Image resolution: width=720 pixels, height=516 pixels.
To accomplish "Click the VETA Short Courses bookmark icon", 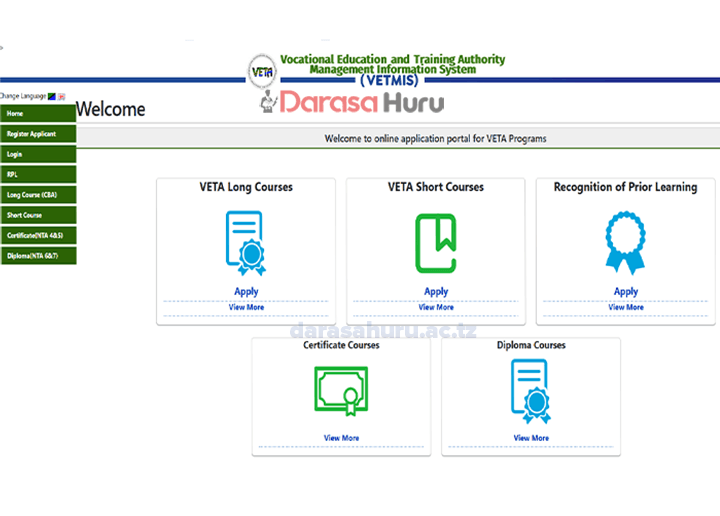I will point(436,243).
